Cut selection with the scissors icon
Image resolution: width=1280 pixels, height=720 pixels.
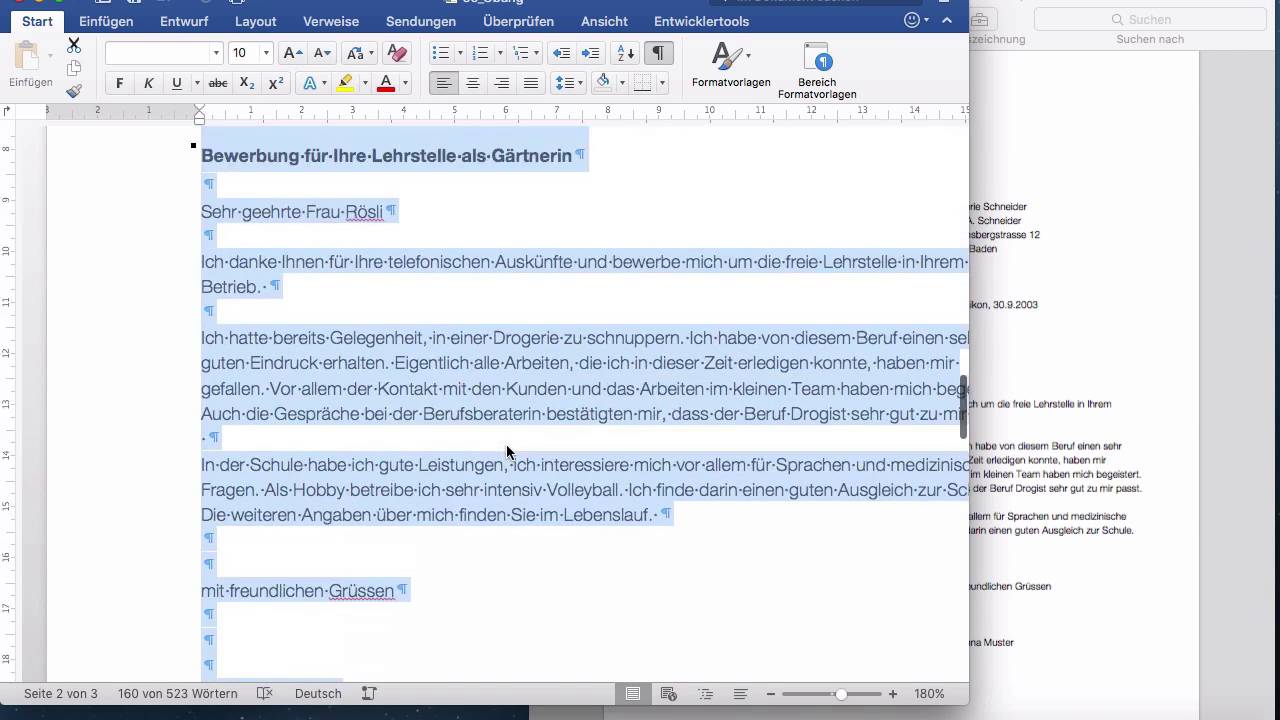click(x=74, y=45)
